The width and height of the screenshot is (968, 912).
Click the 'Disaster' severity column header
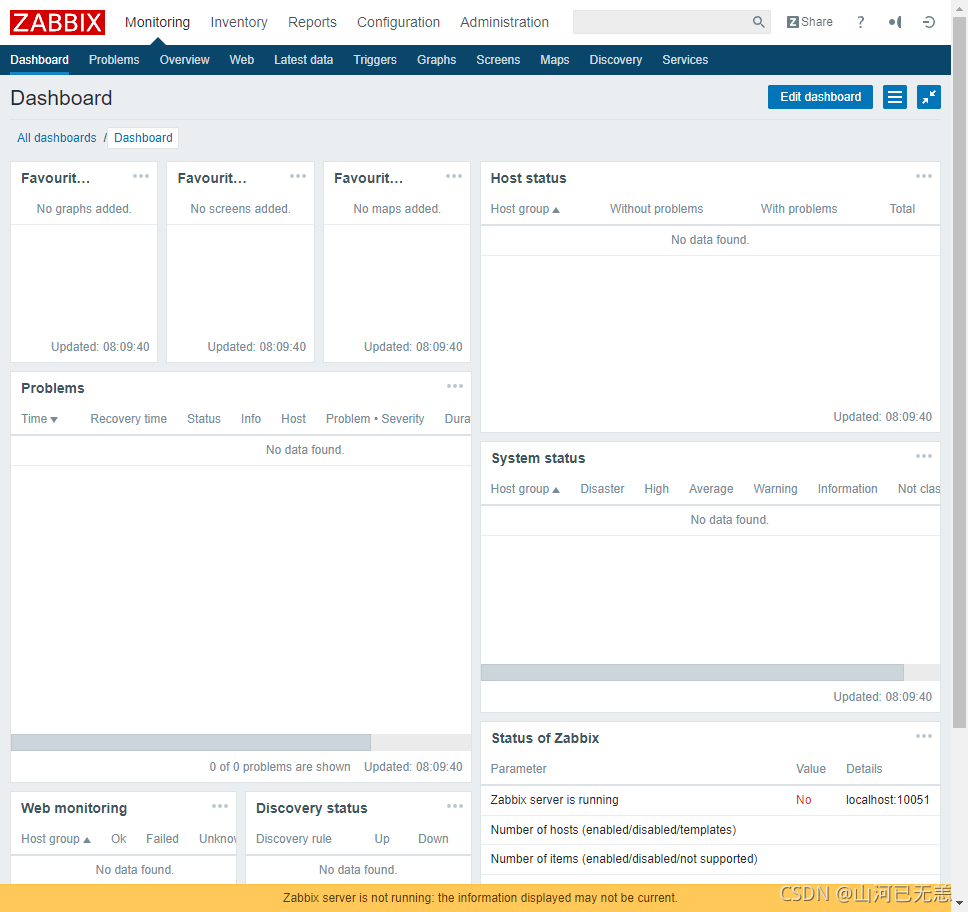pos(602,488)
